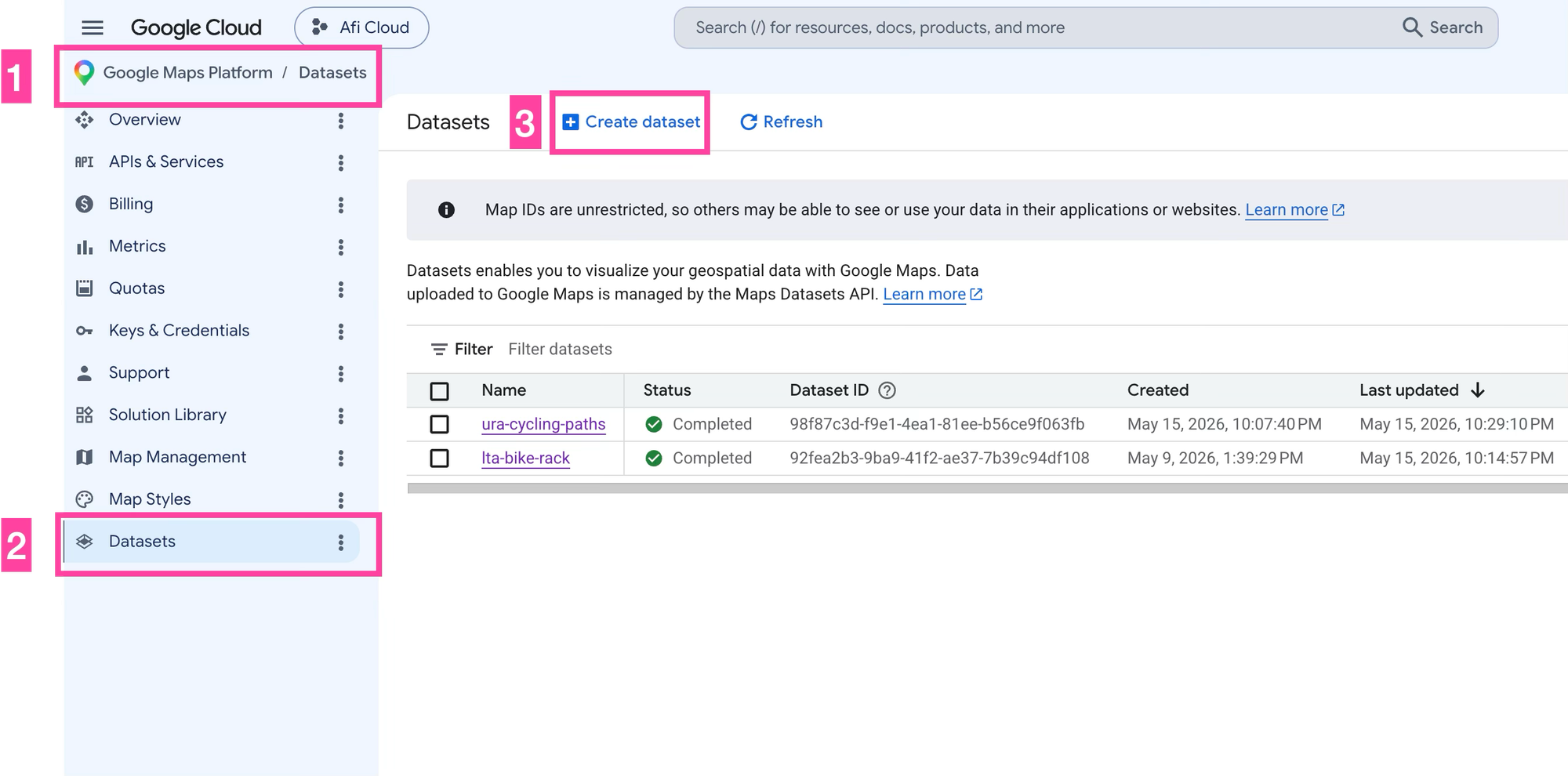
Task: Click the Google Maps Platform pin icon
Action: [84, 73]
